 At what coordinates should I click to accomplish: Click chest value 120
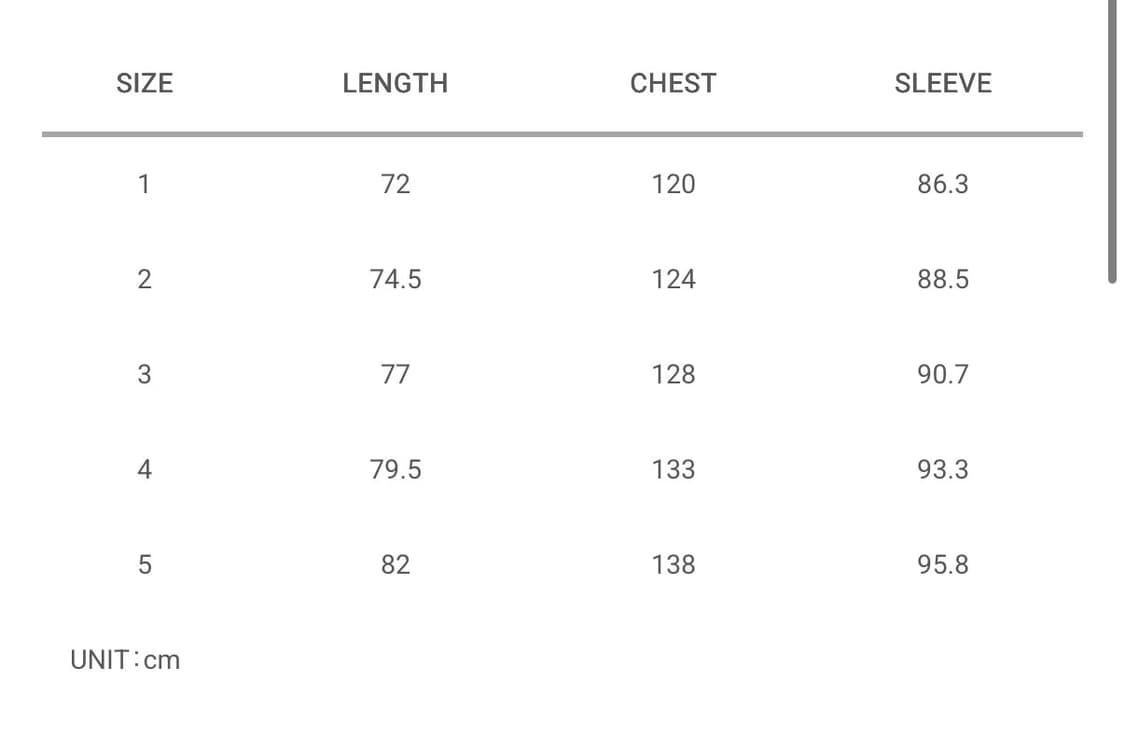[x=673, y=184]
